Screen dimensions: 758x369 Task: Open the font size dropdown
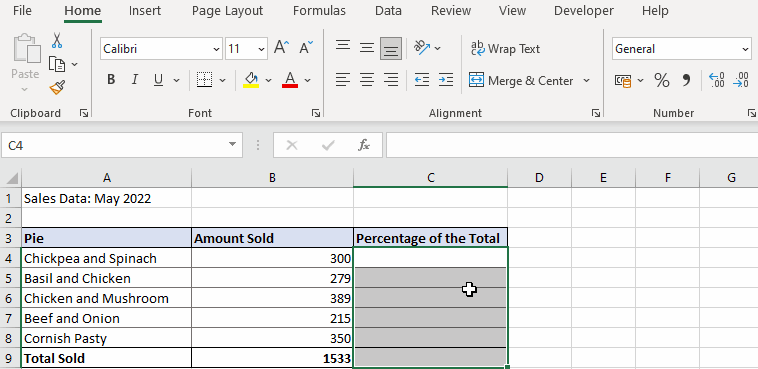tap(261, 49)
